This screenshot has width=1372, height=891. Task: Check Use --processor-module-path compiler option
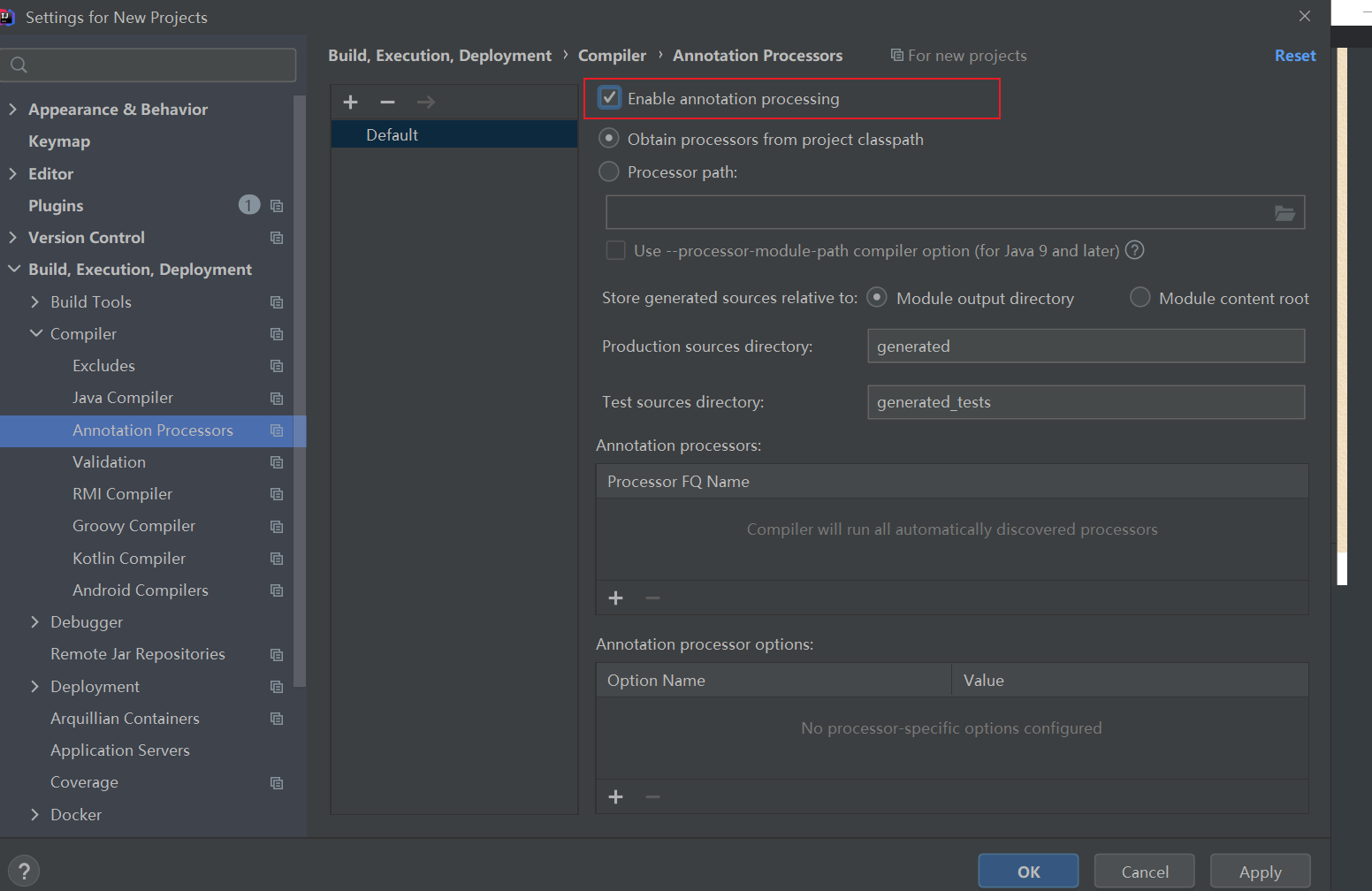click(x=616, y=250)
